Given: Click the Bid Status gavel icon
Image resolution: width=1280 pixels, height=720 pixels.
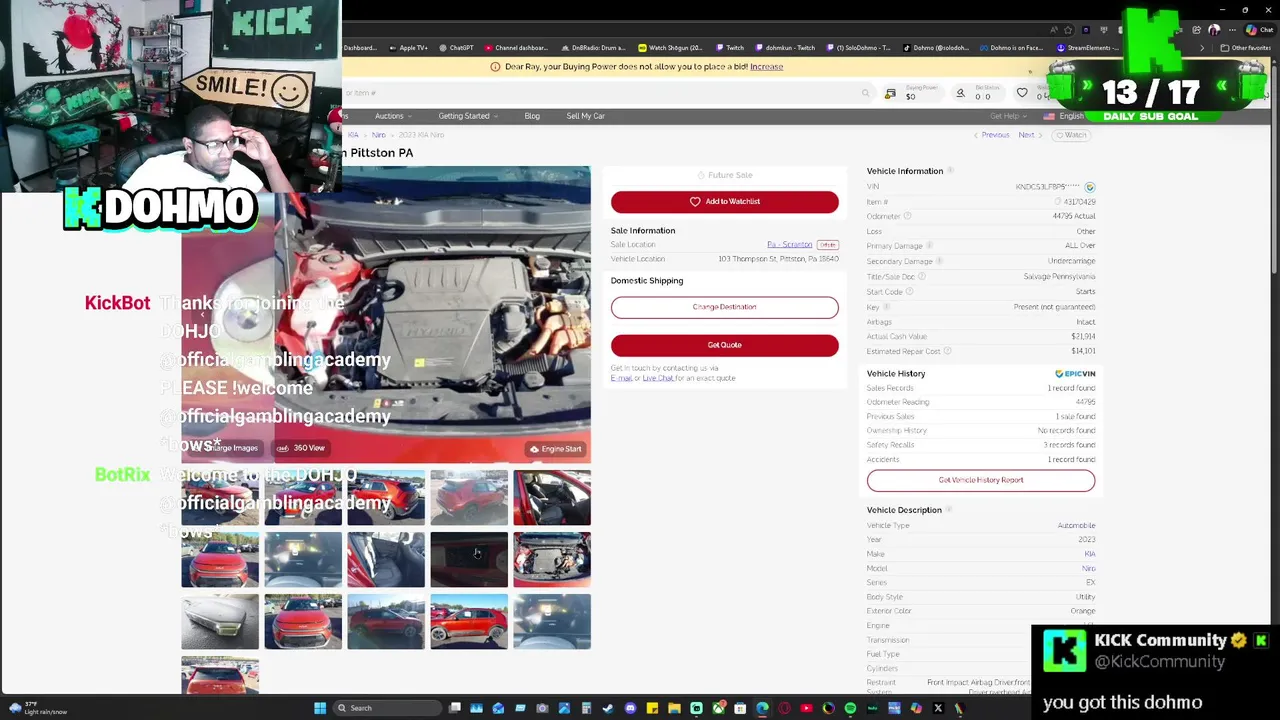Looking at the screenshot, I should [960, 93].
